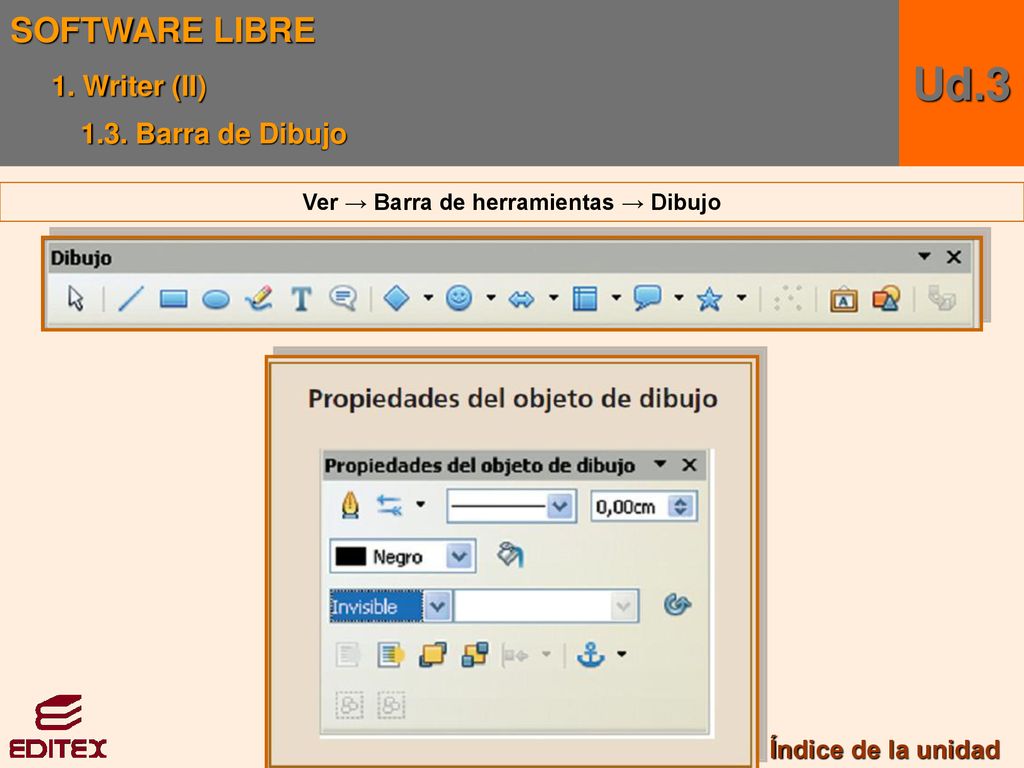The image size is (1024, 768).
Task: Close Propiedades del objeto de dibujo toolbar
Action: click(689, 465)
